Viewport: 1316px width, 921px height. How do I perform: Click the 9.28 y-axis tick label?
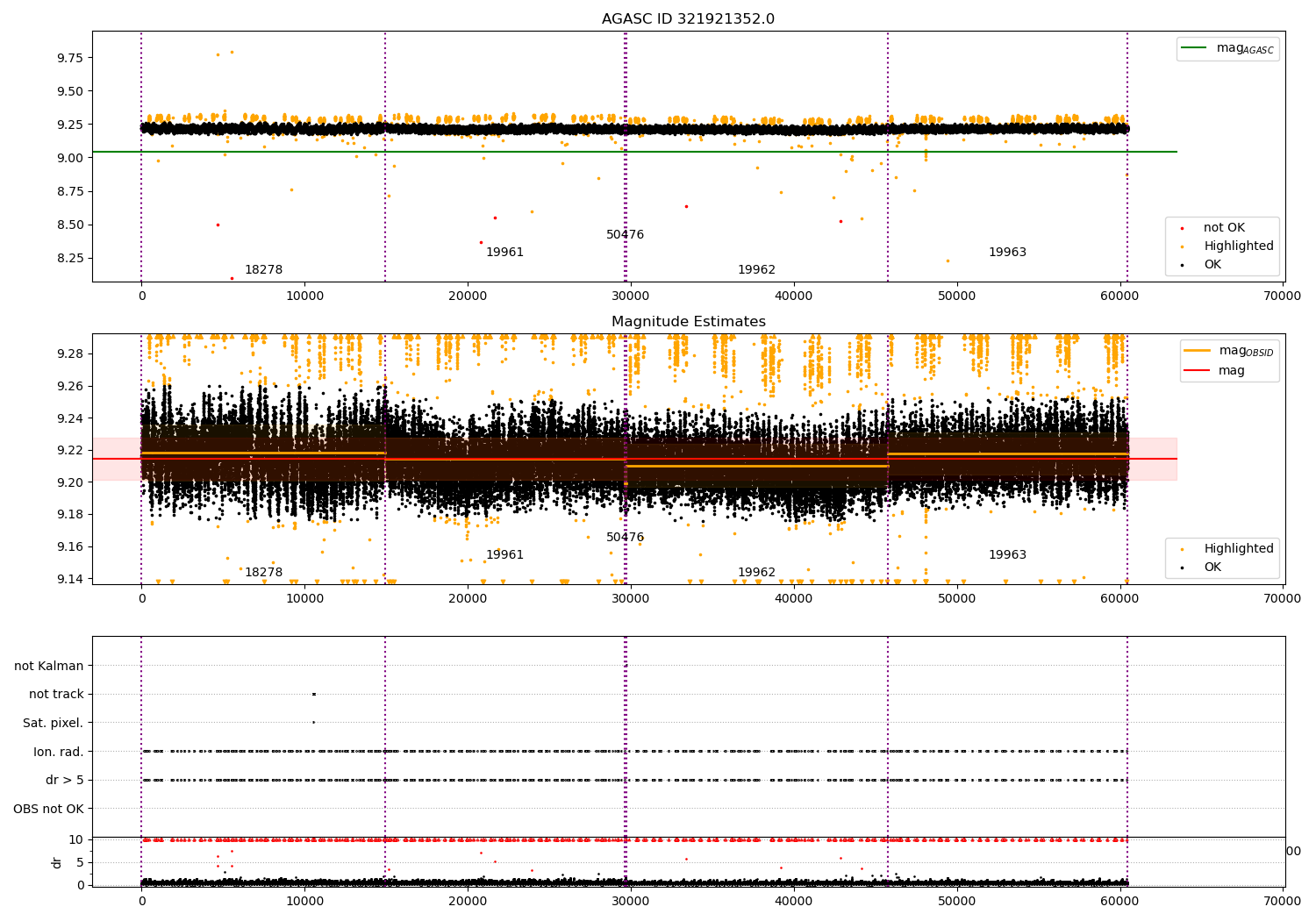(70, 353)
